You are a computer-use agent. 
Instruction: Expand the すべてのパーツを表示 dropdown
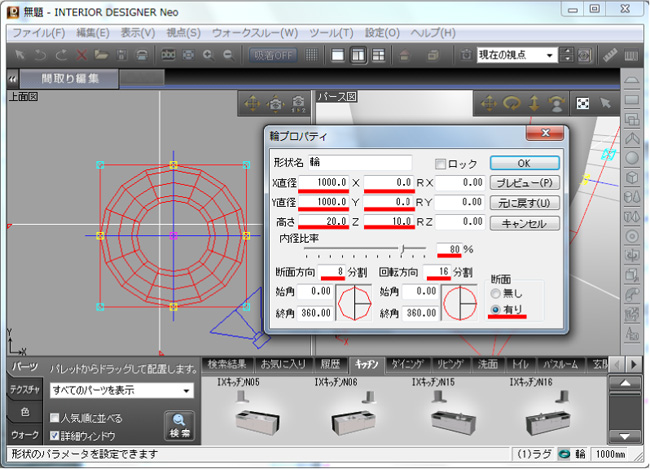(187, 390)
